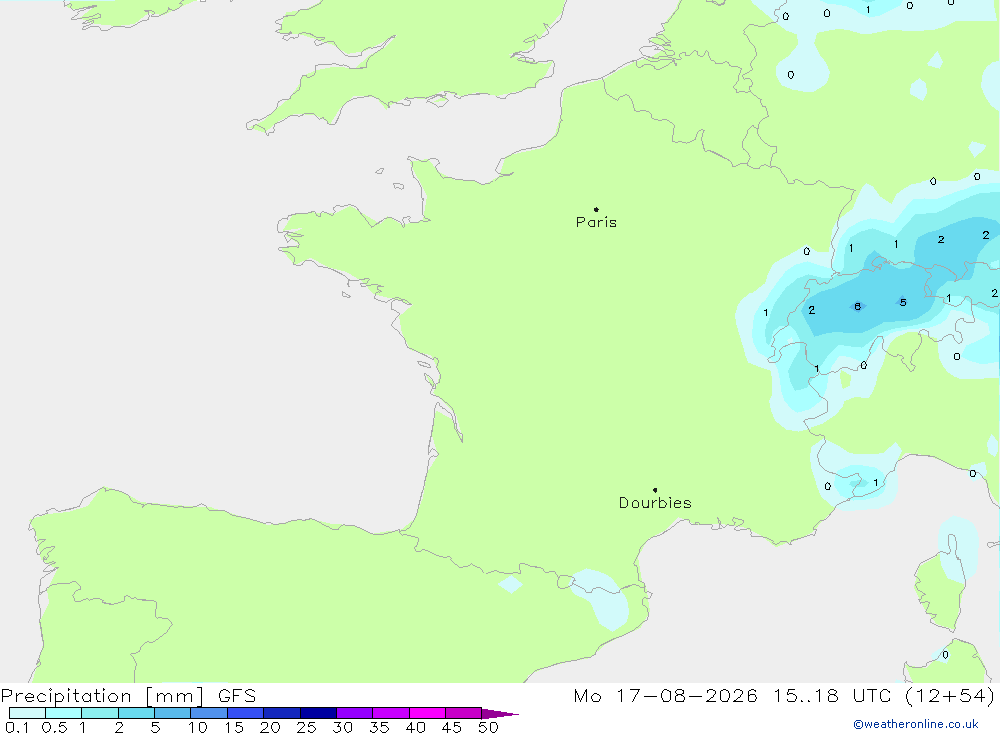Pick the 0.1–0.5 mm palest cyan legend swatch
The image size is (1000, 733).
27,713
